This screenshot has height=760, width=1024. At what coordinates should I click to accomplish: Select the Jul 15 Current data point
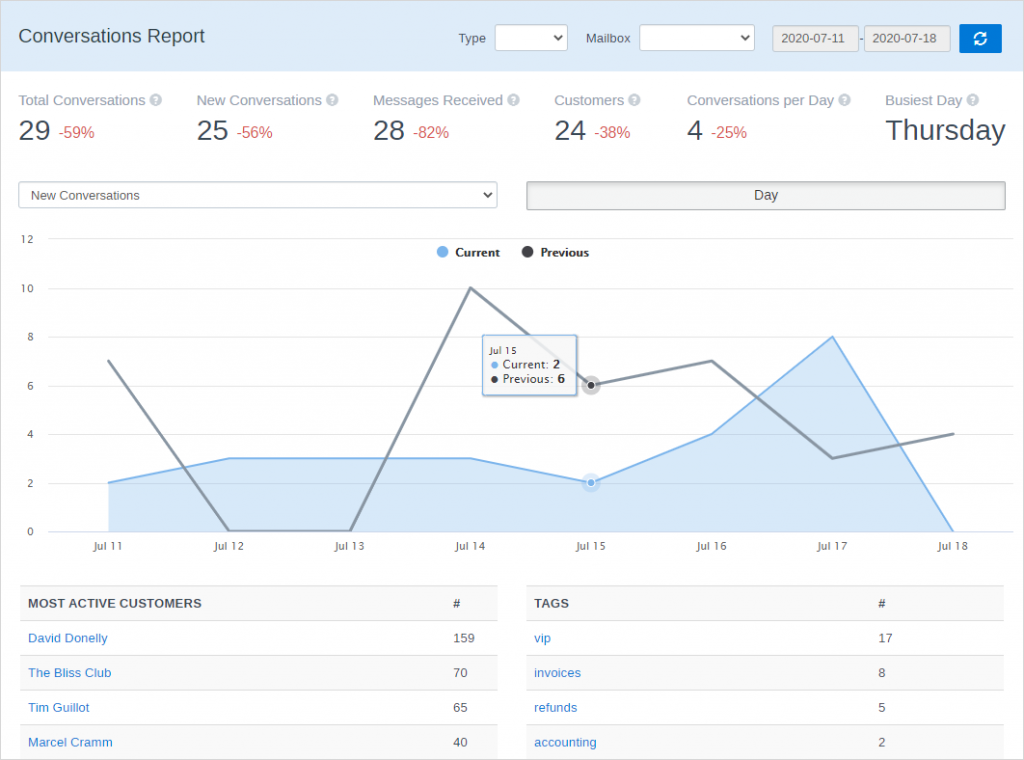point(590,482)
